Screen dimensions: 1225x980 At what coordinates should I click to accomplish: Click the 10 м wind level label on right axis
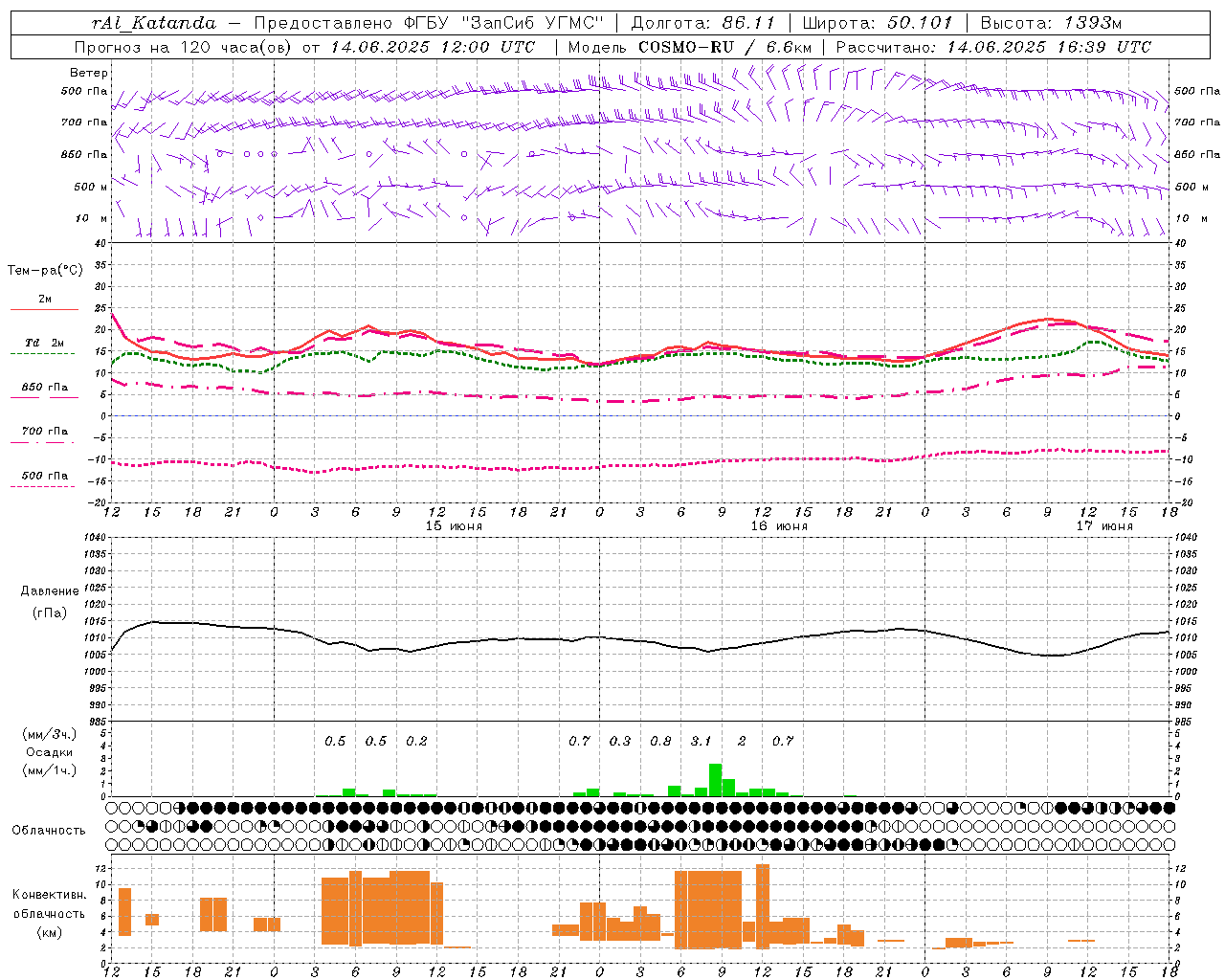click(1192, 218)
